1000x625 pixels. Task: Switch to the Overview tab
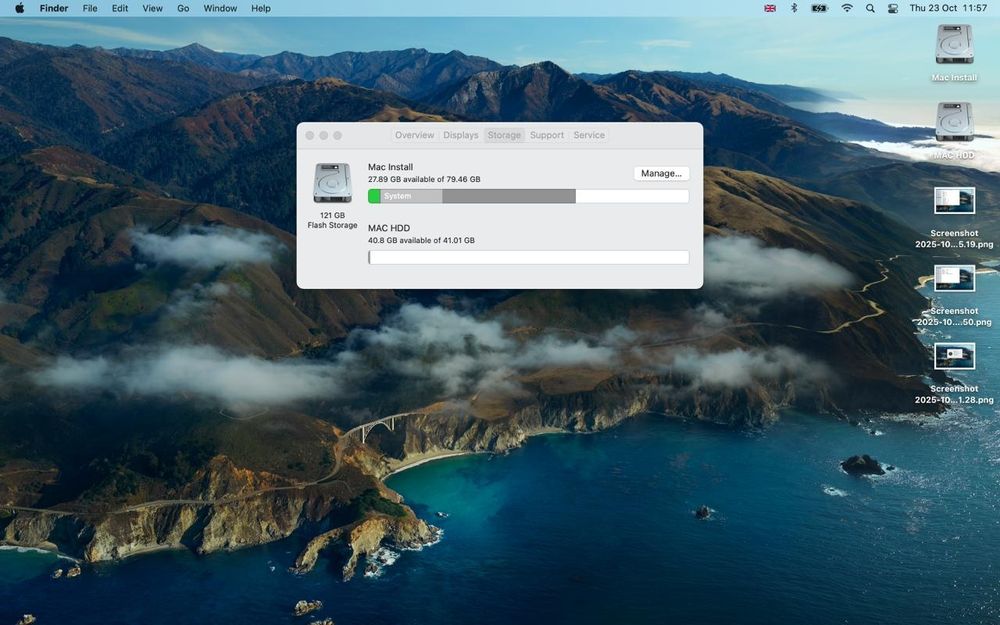pos(414,135)
